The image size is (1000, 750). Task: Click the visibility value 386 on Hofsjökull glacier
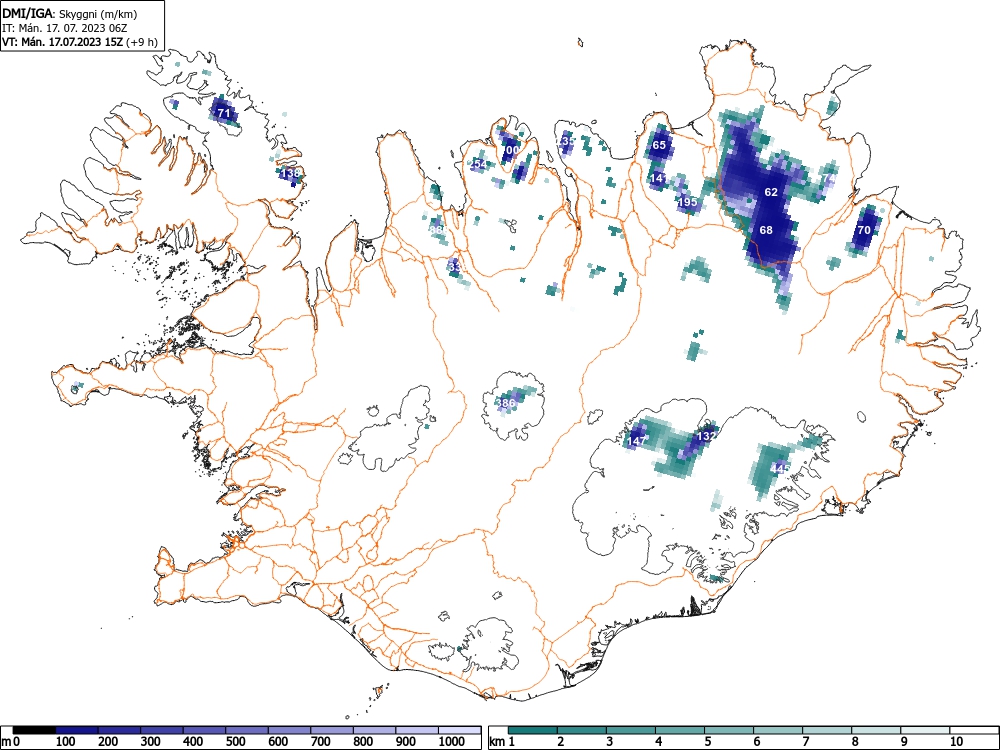point(506,403)
